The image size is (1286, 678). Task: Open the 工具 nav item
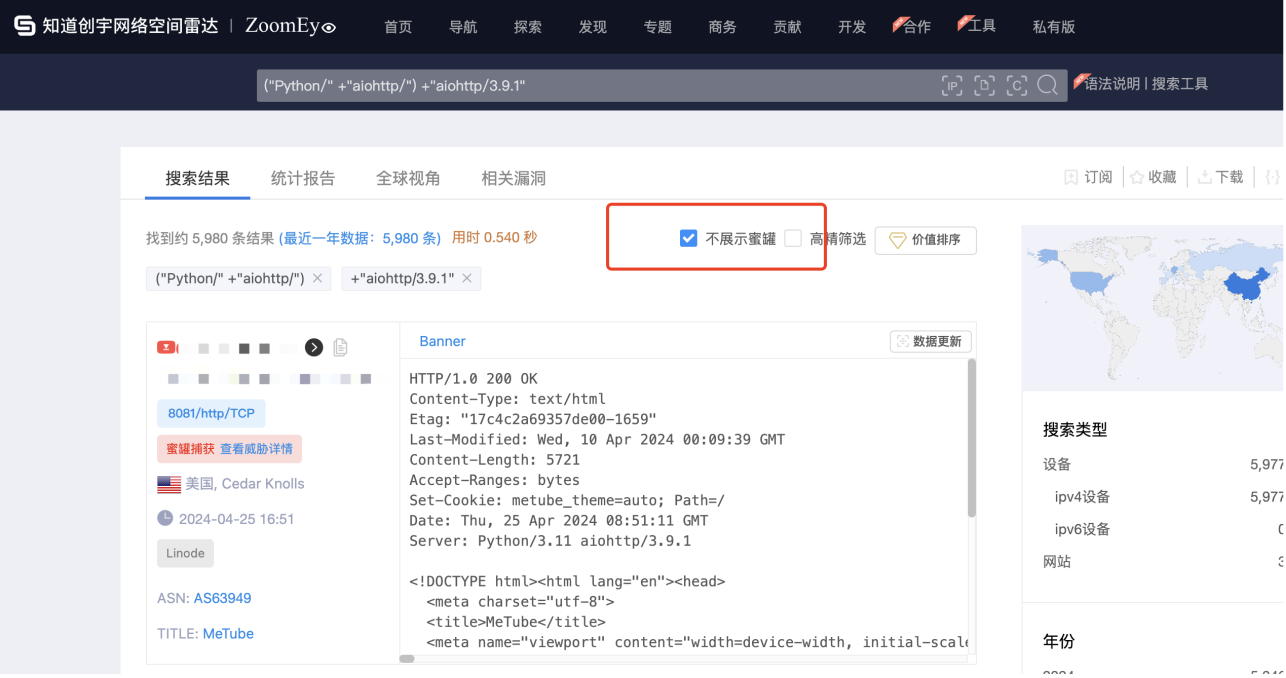(x=982, y=25)
